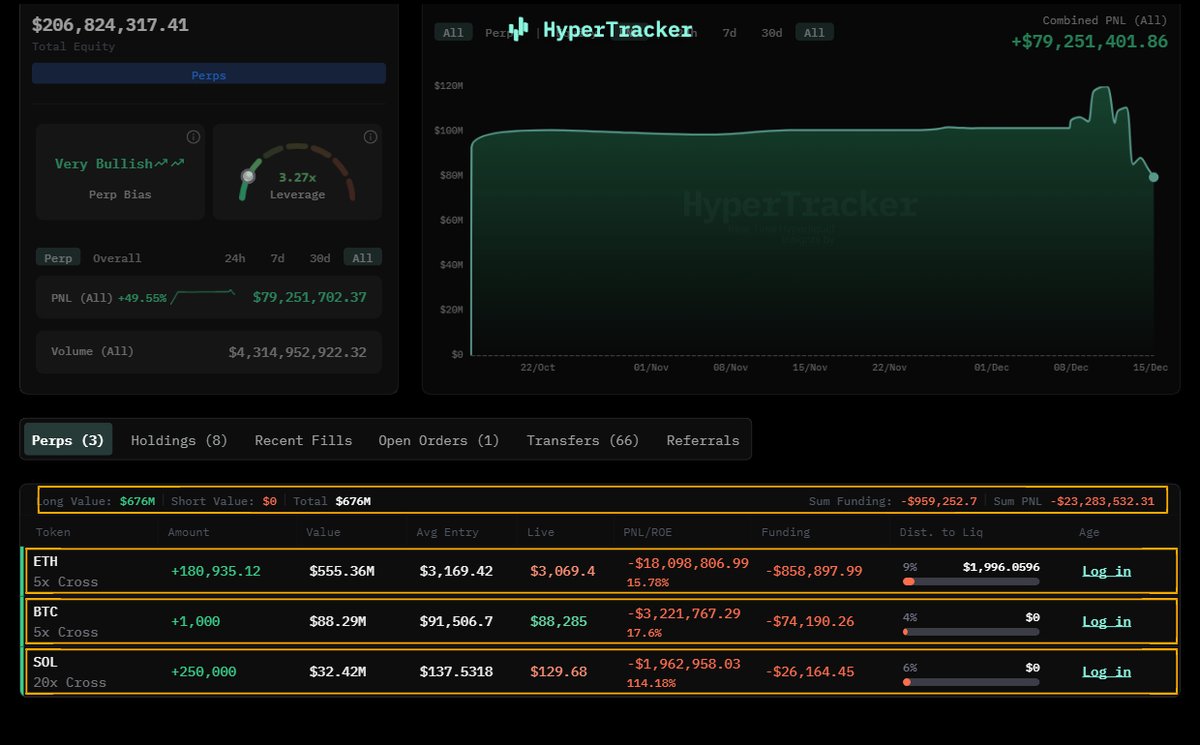Open the Transfers (66) tab
Image resolution: width=1200 pixels, height=745 pixels.
582,440
